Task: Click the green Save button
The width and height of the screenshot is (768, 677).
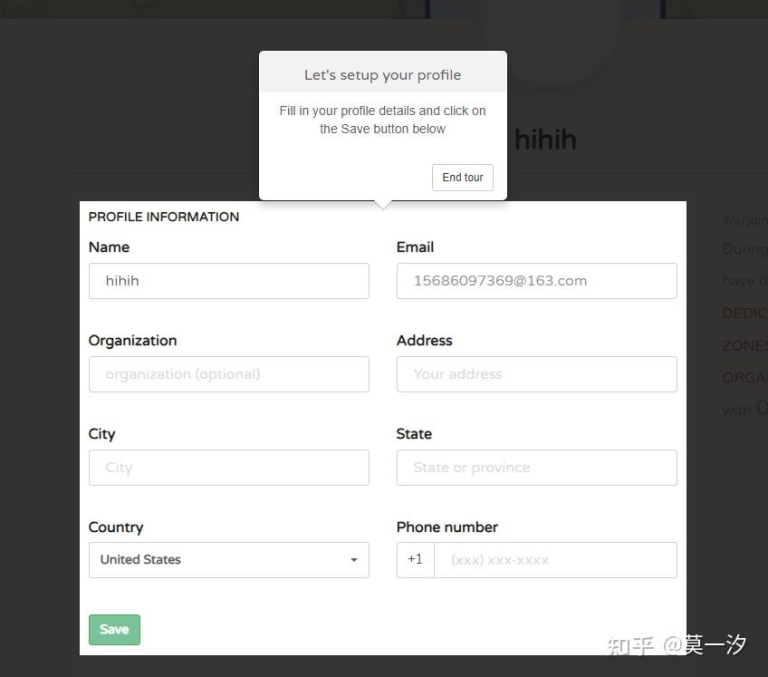Action: coord(114,629)
